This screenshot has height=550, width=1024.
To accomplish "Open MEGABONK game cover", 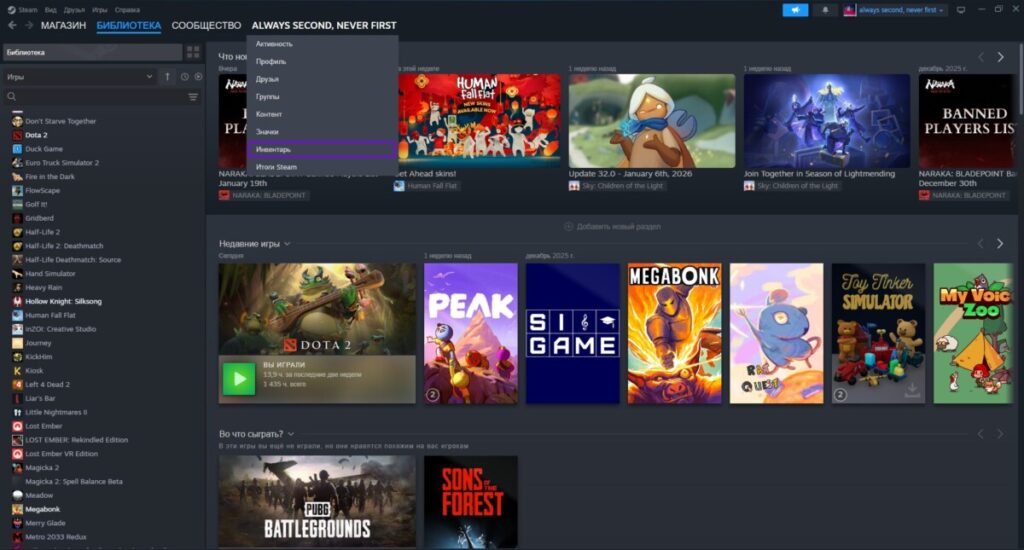I will point(675,333).
